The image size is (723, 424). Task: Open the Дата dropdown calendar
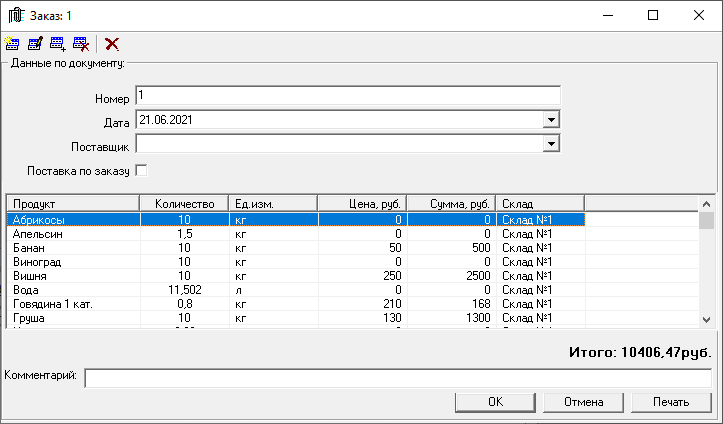(x=550, y=120)
